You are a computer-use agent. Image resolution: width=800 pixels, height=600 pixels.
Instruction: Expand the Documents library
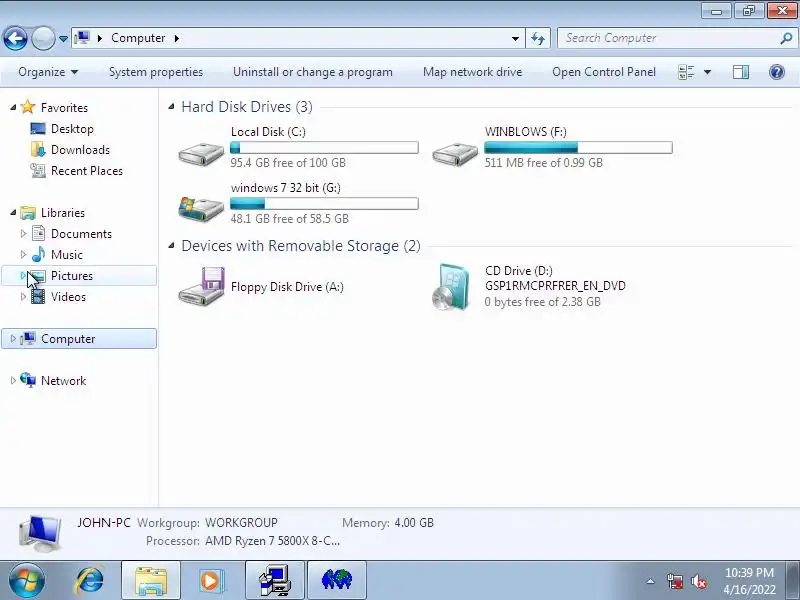(x=23, y=233)
